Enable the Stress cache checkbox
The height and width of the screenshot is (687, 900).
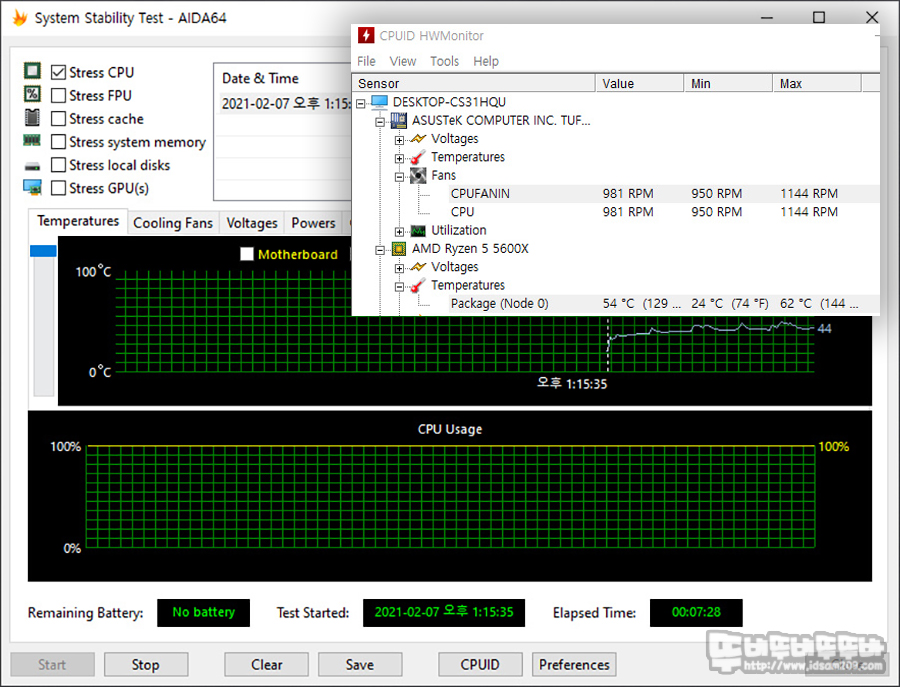[58, 119]
